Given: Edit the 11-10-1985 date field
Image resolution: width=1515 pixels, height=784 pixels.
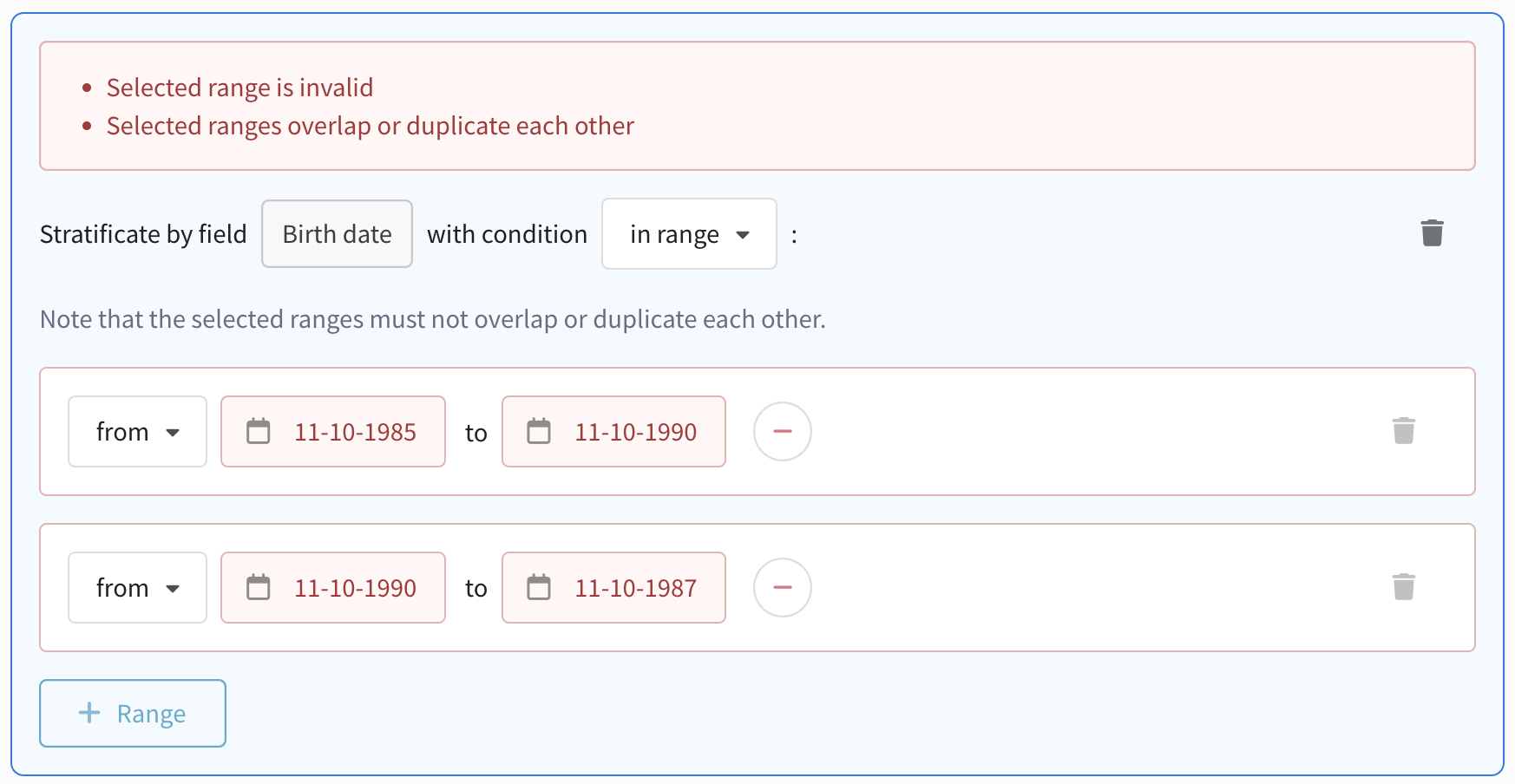Looking at the screenshot, I should pos(355,432).
